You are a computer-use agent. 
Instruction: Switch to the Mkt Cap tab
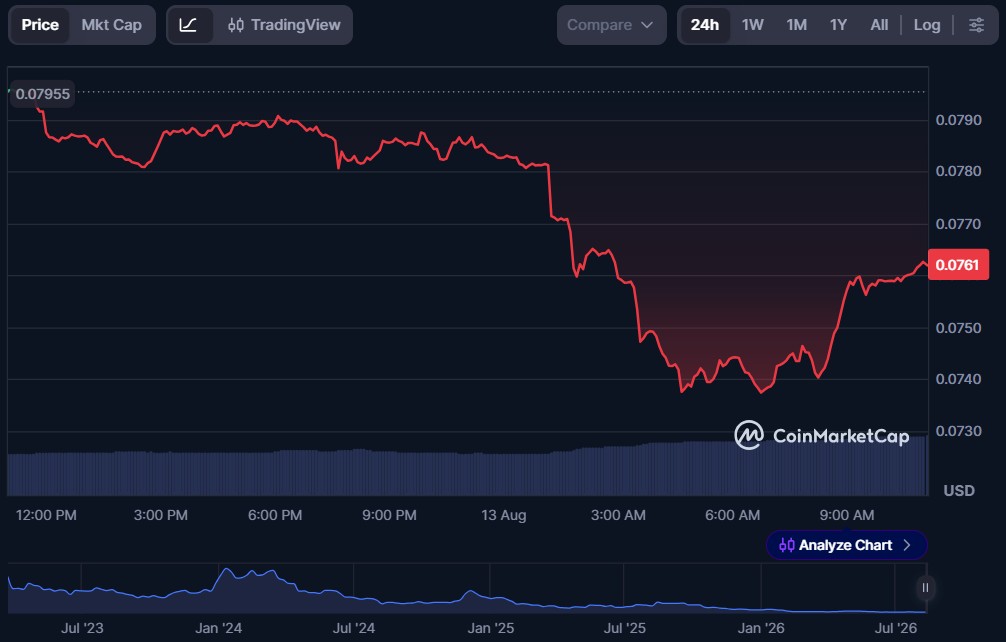(x=112, y=25)
